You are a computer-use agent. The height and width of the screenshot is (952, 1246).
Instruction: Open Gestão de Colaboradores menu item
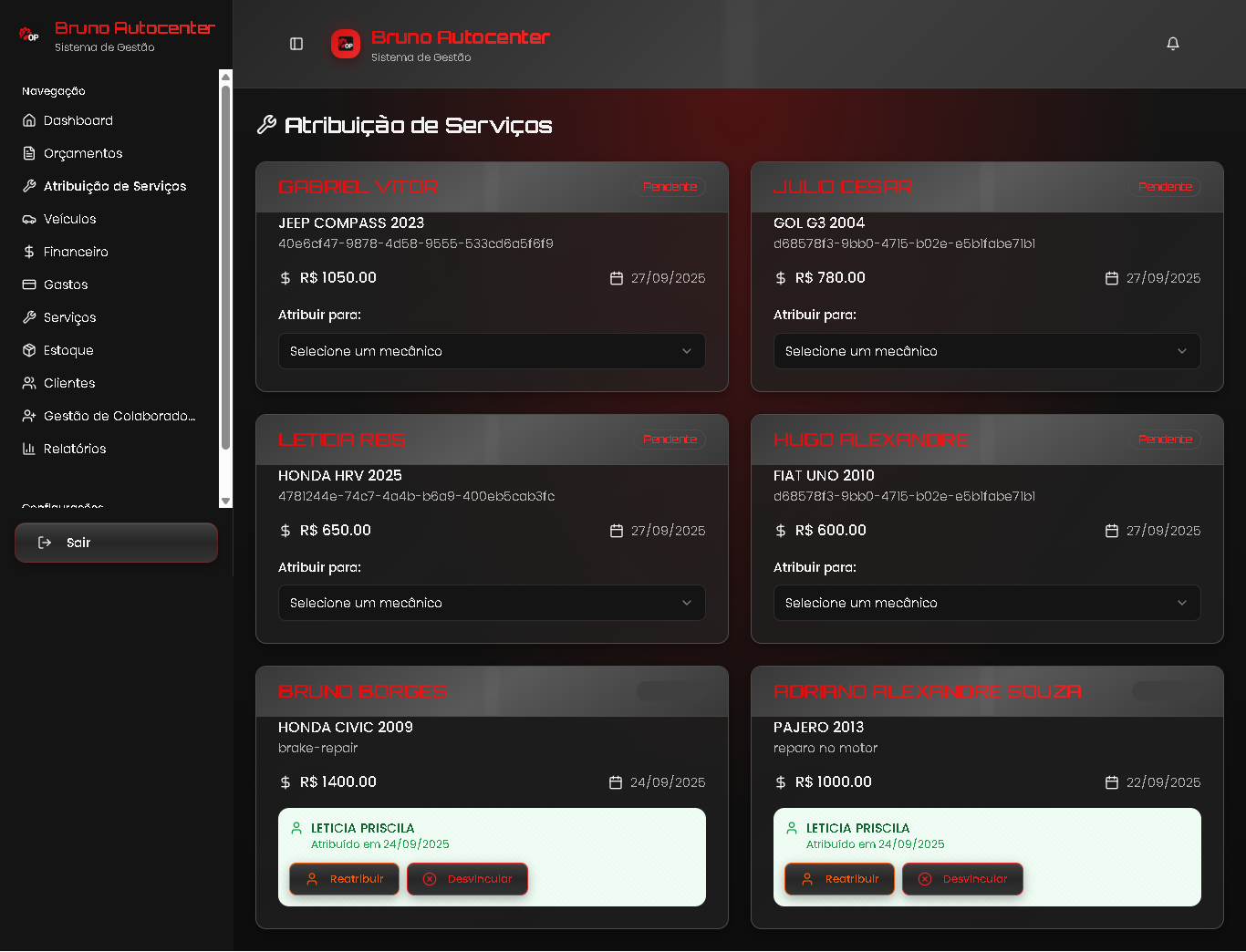coord(119,416)
